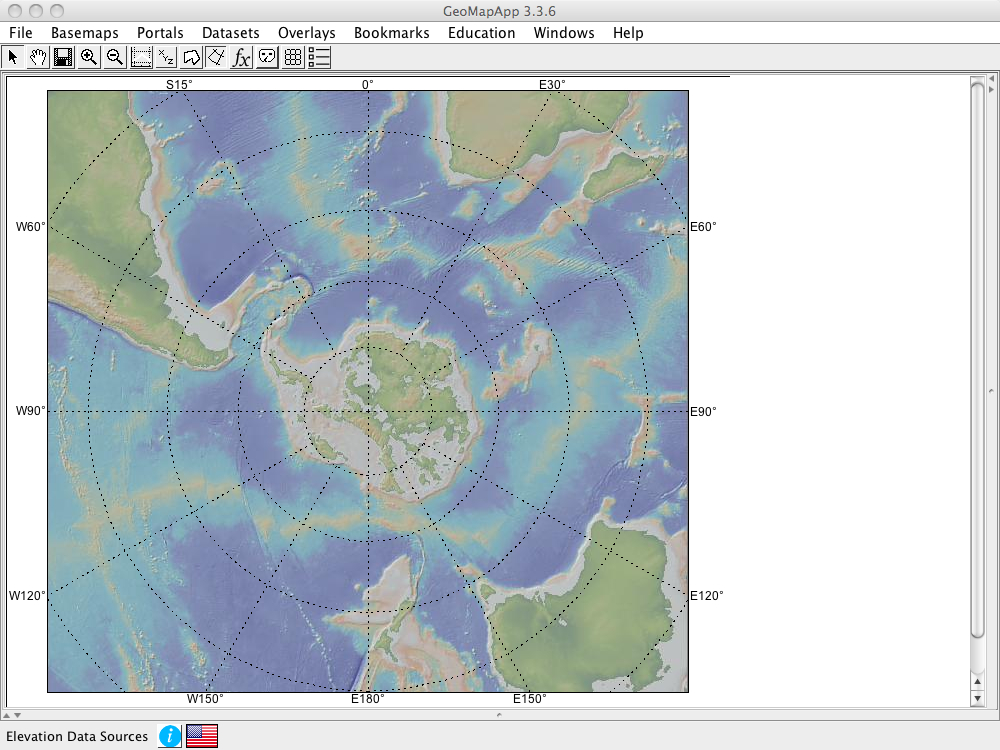The image size is (1000, 750).
Task: Activate the hand pan tool
Action: click(38, 57)
